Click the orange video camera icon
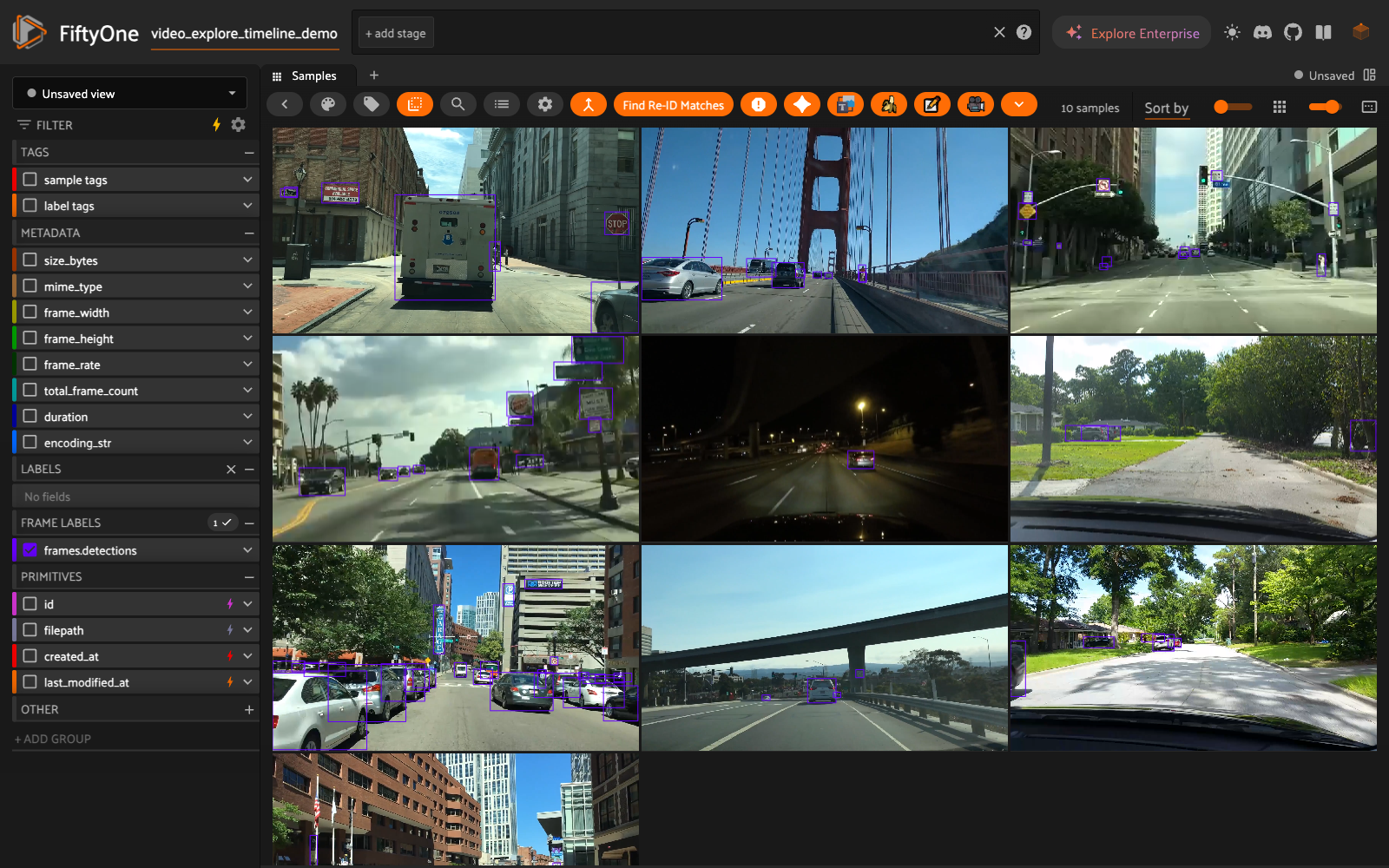 976,104
